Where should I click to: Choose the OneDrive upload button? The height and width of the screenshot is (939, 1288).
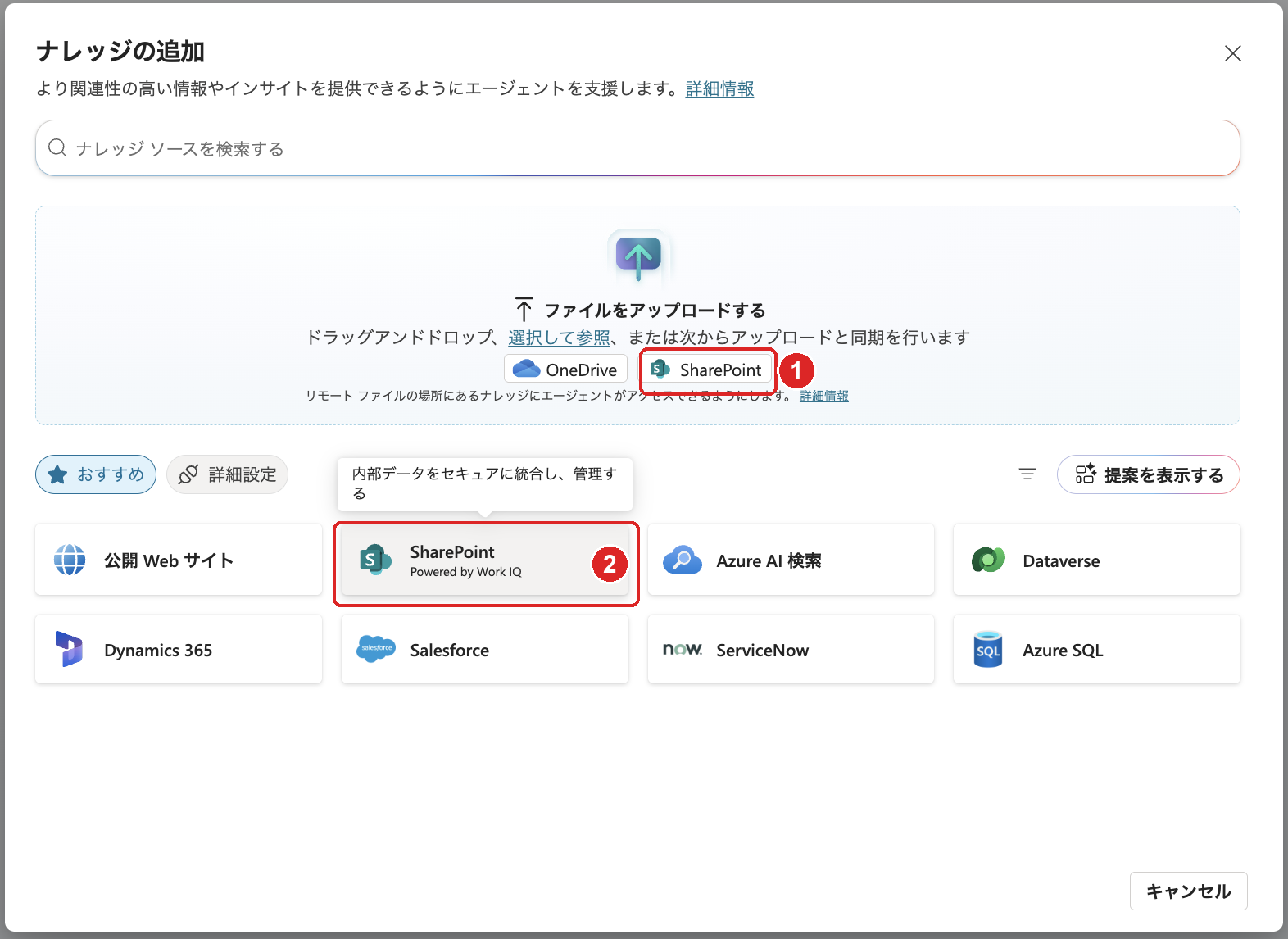click(565, 370)
